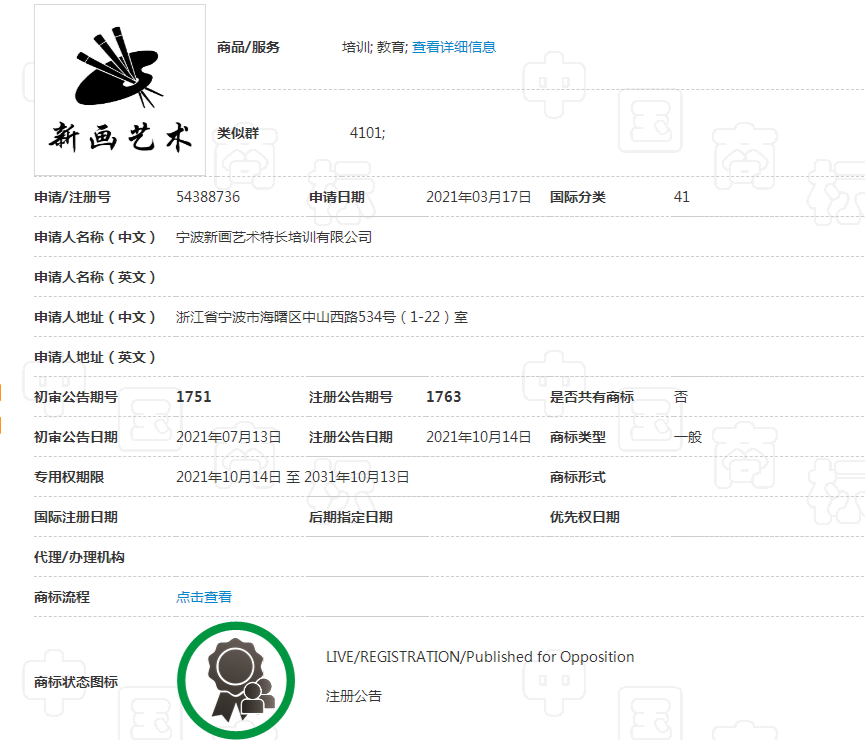
Task: Click the 申请人名称（中文） label
Action: pos(95,237)
